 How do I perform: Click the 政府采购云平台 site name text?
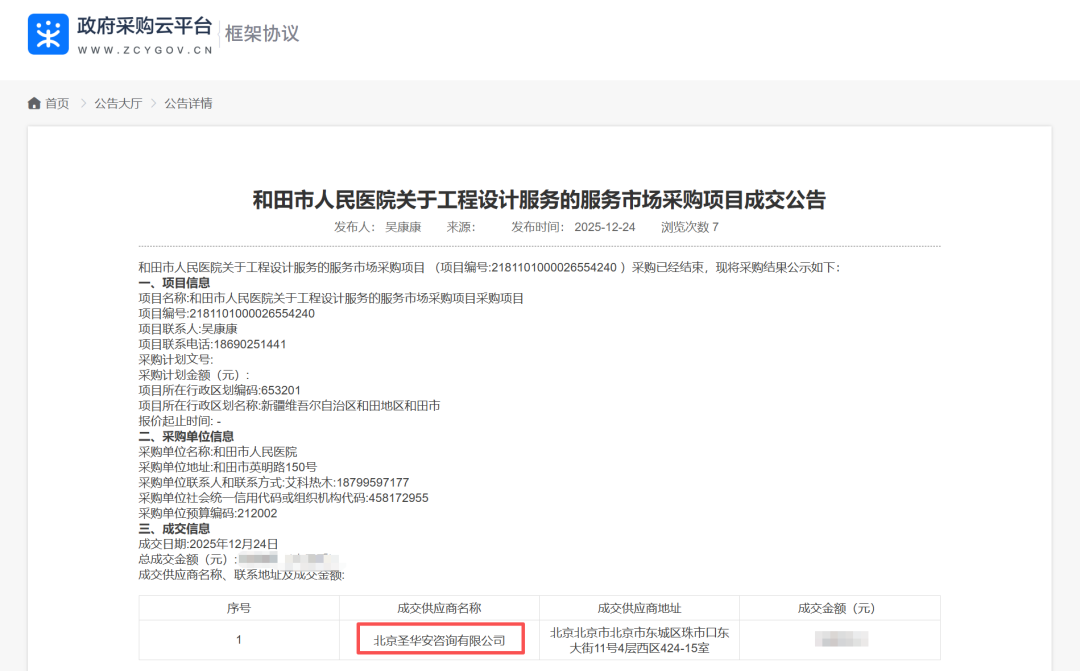click(x=144, y=26)
